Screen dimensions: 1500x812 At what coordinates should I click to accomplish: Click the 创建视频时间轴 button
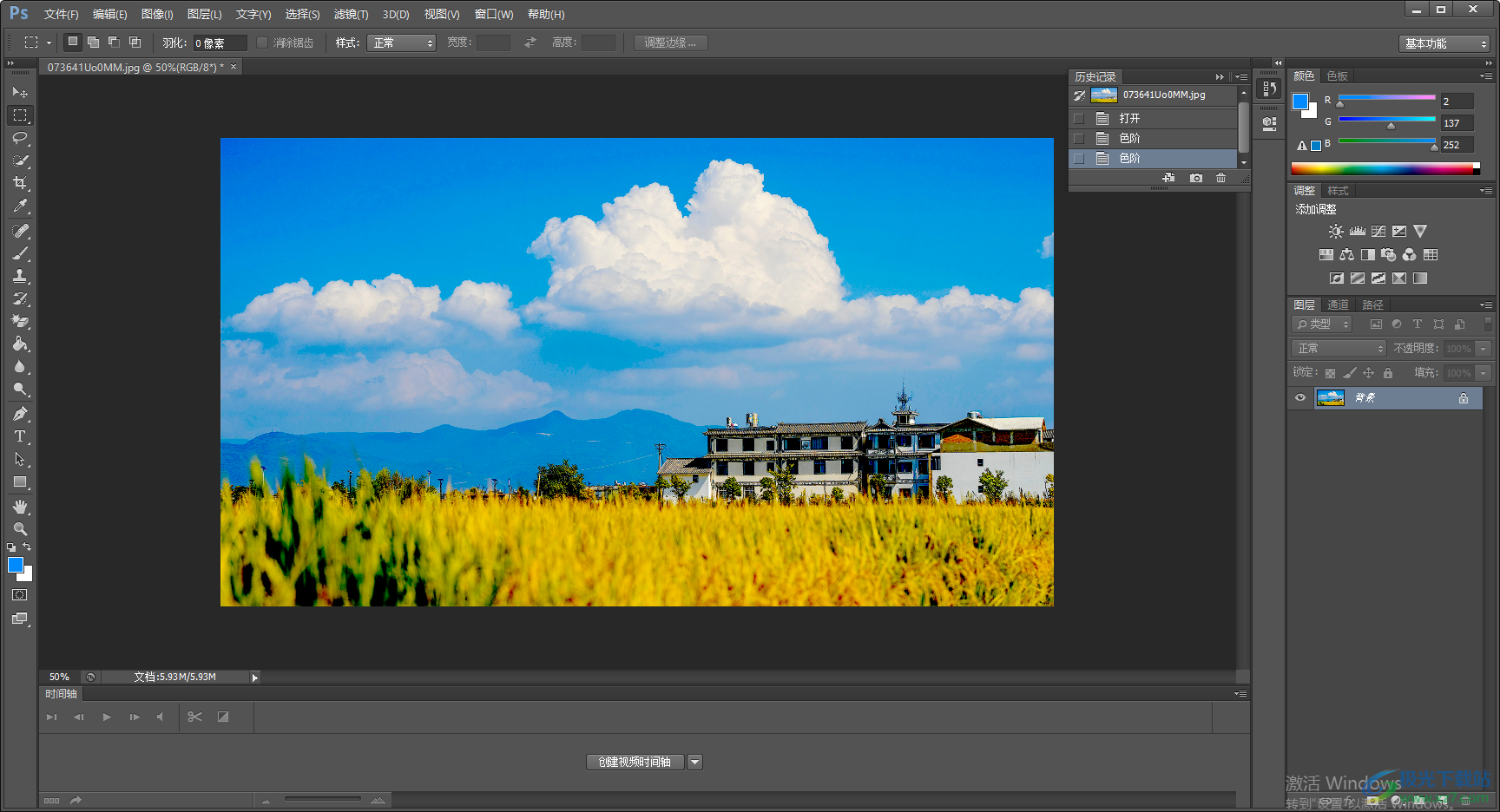[636, 762]
